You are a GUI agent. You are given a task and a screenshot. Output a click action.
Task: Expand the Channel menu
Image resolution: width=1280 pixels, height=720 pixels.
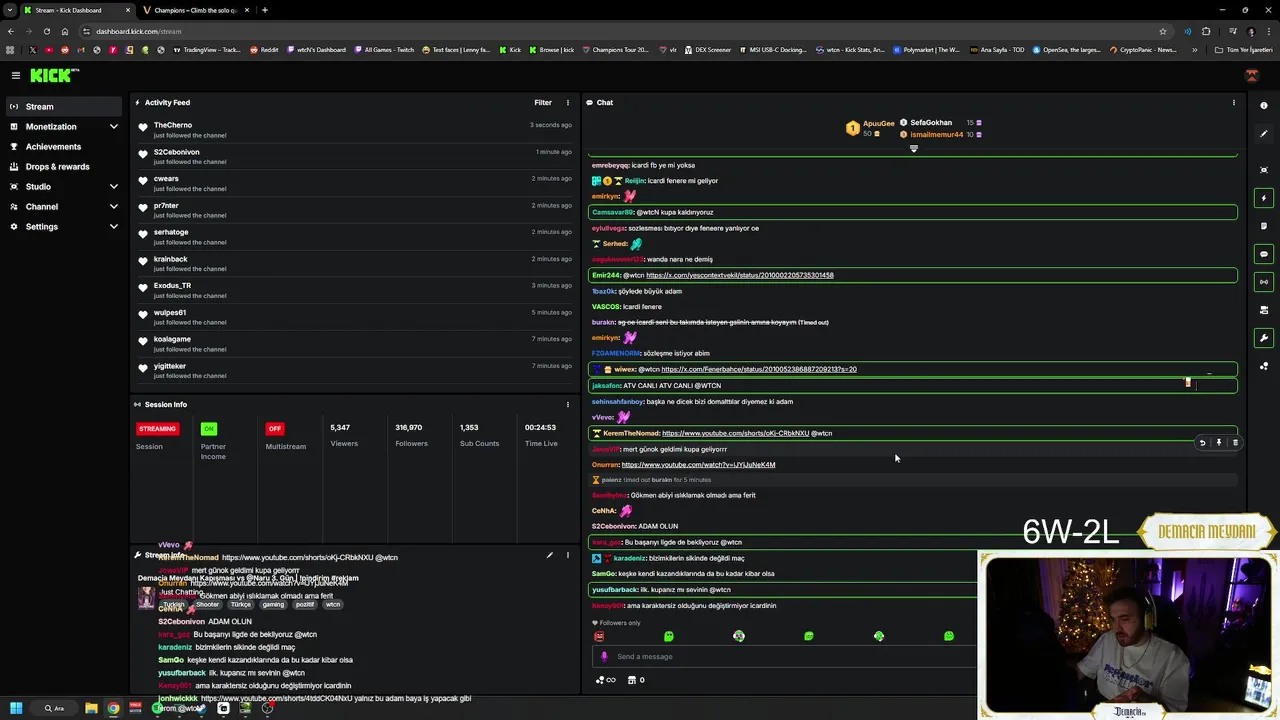coord(64,207)
